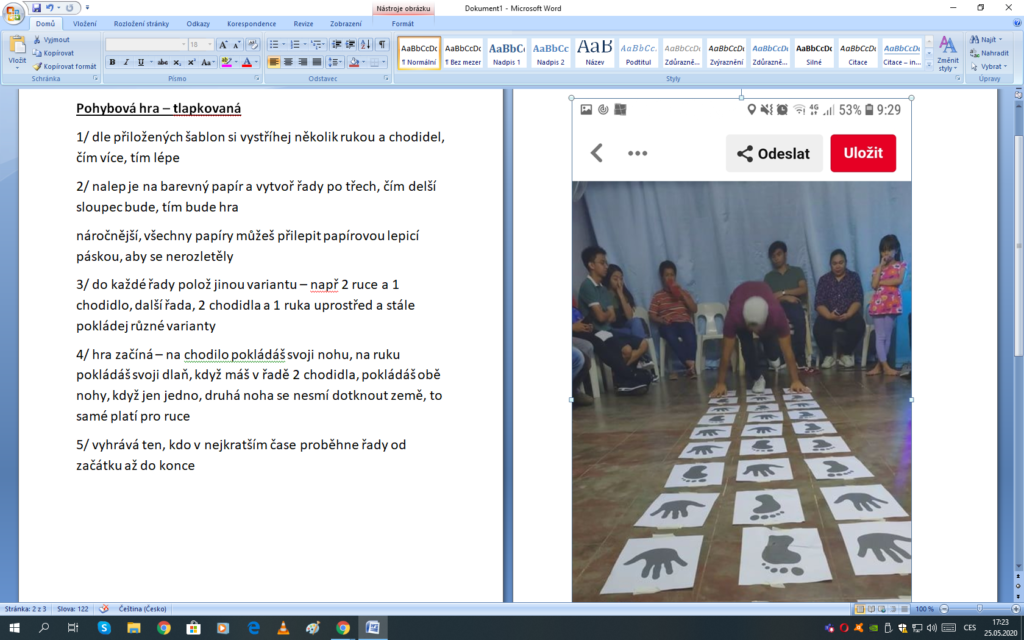This screenshot has width=1024, height=640.
Task: Click the Stránka: 2 z 3 page indicator
Action: pyautogui.click(x=25, y=609)
